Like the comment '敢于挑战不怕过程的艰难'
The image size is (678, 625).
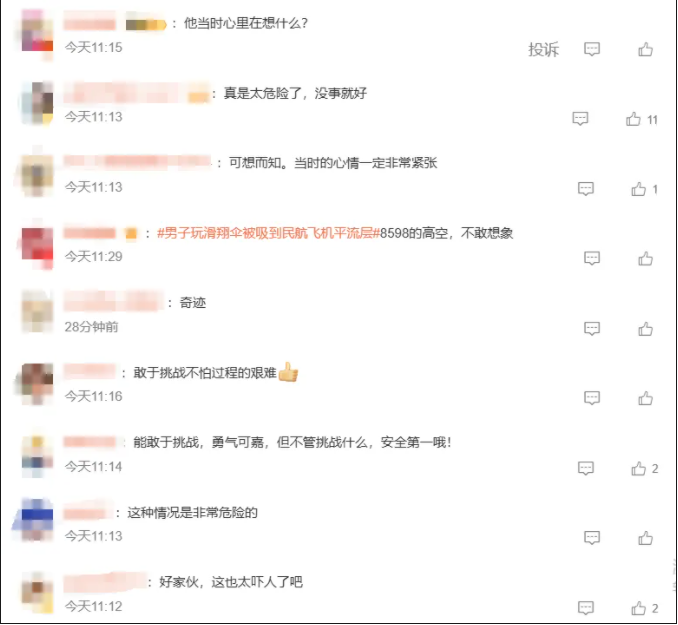(645, 398)
